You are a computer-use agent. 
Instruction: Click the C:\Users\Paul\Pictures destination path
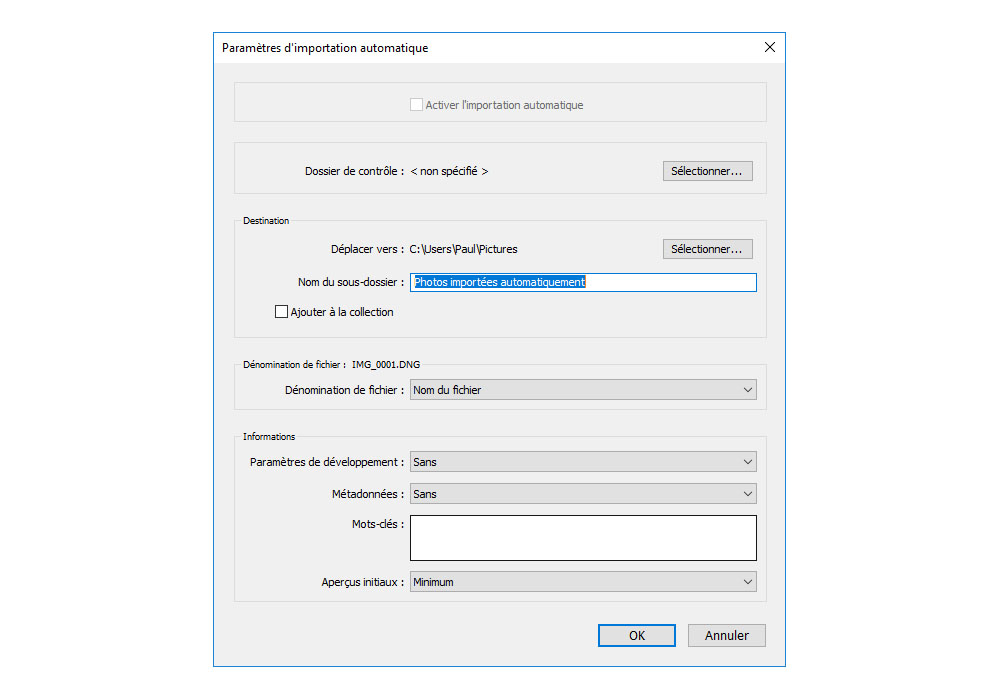(x=464, y=249)
